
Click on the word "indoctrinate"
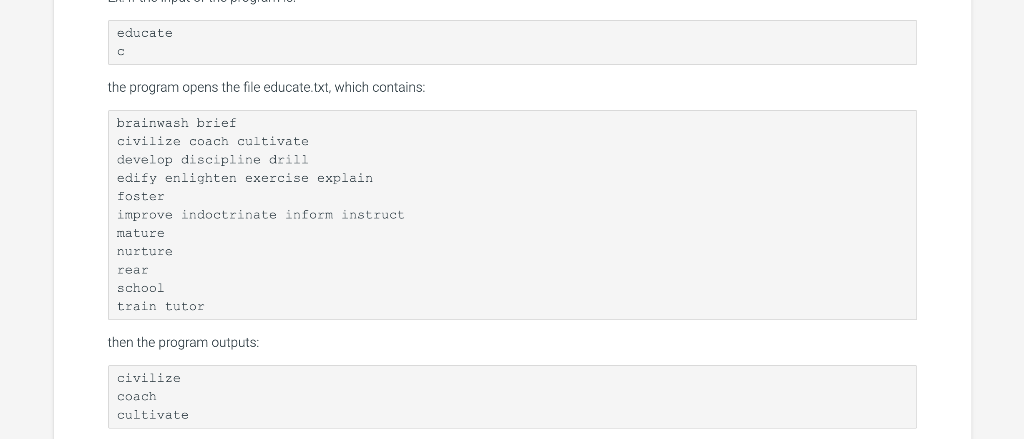[229, 215]
